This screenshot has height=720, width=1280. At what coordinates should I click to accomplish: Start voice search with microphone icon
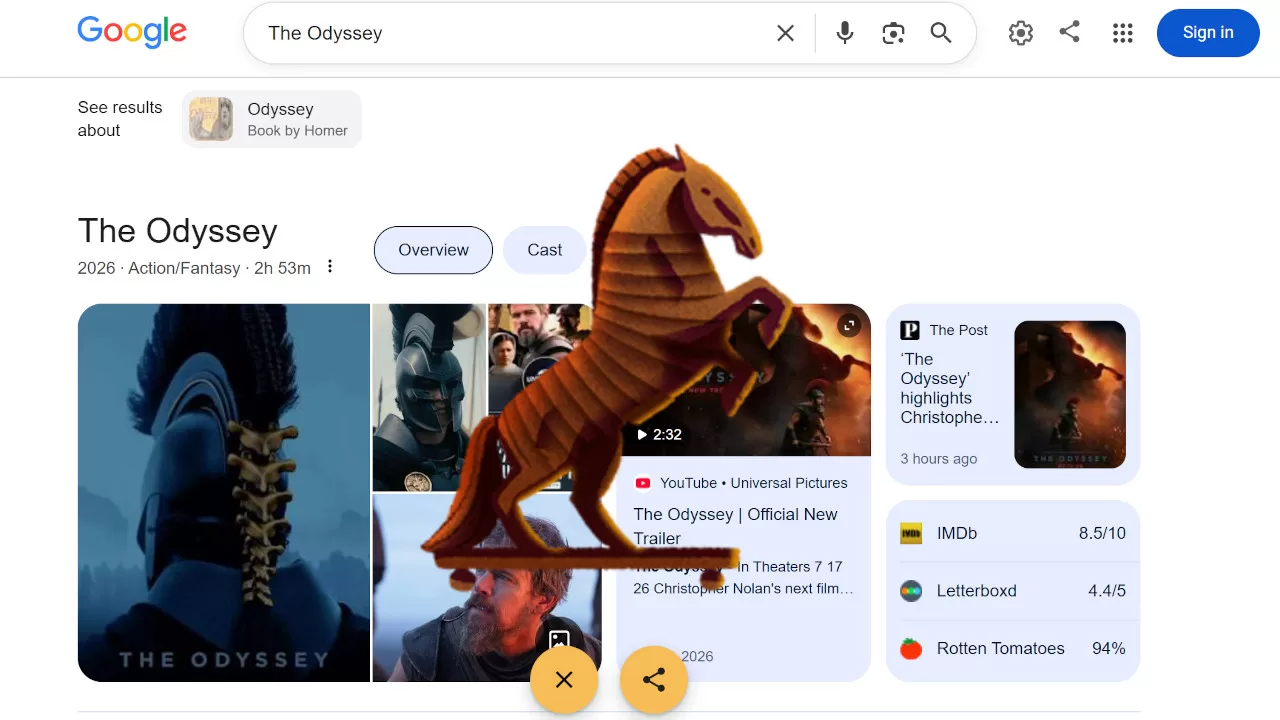[x=845, y=33]
